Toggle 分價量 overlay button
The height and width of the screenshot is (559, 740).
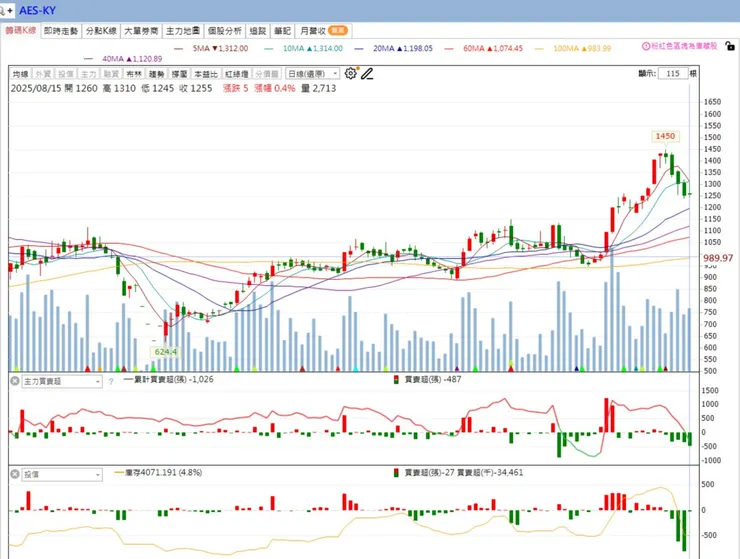267,74
